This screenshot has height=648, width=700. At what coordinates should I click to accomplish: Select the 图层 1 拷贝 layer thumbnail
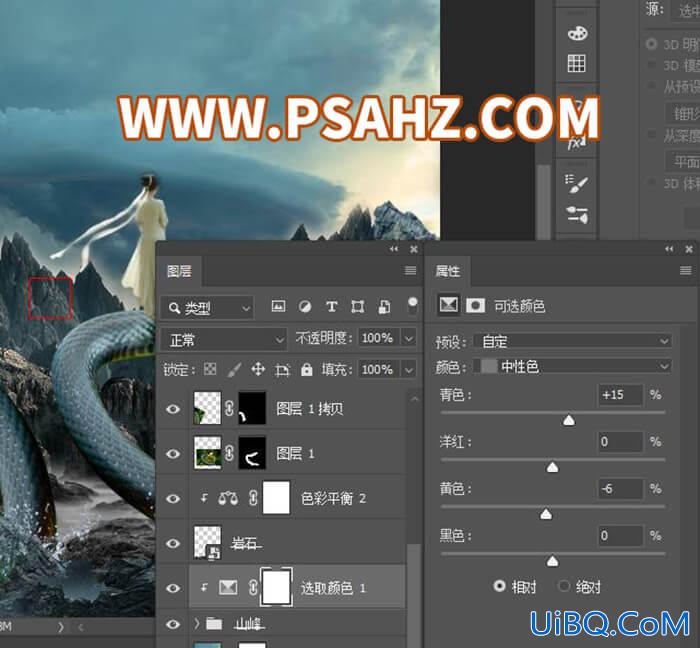coord(207,408)
